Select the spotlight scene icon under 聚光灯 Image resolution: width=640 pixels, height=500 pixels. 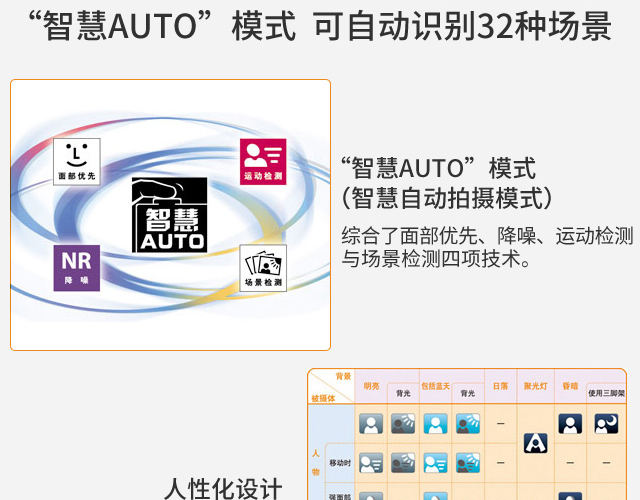tap(535, 442)
